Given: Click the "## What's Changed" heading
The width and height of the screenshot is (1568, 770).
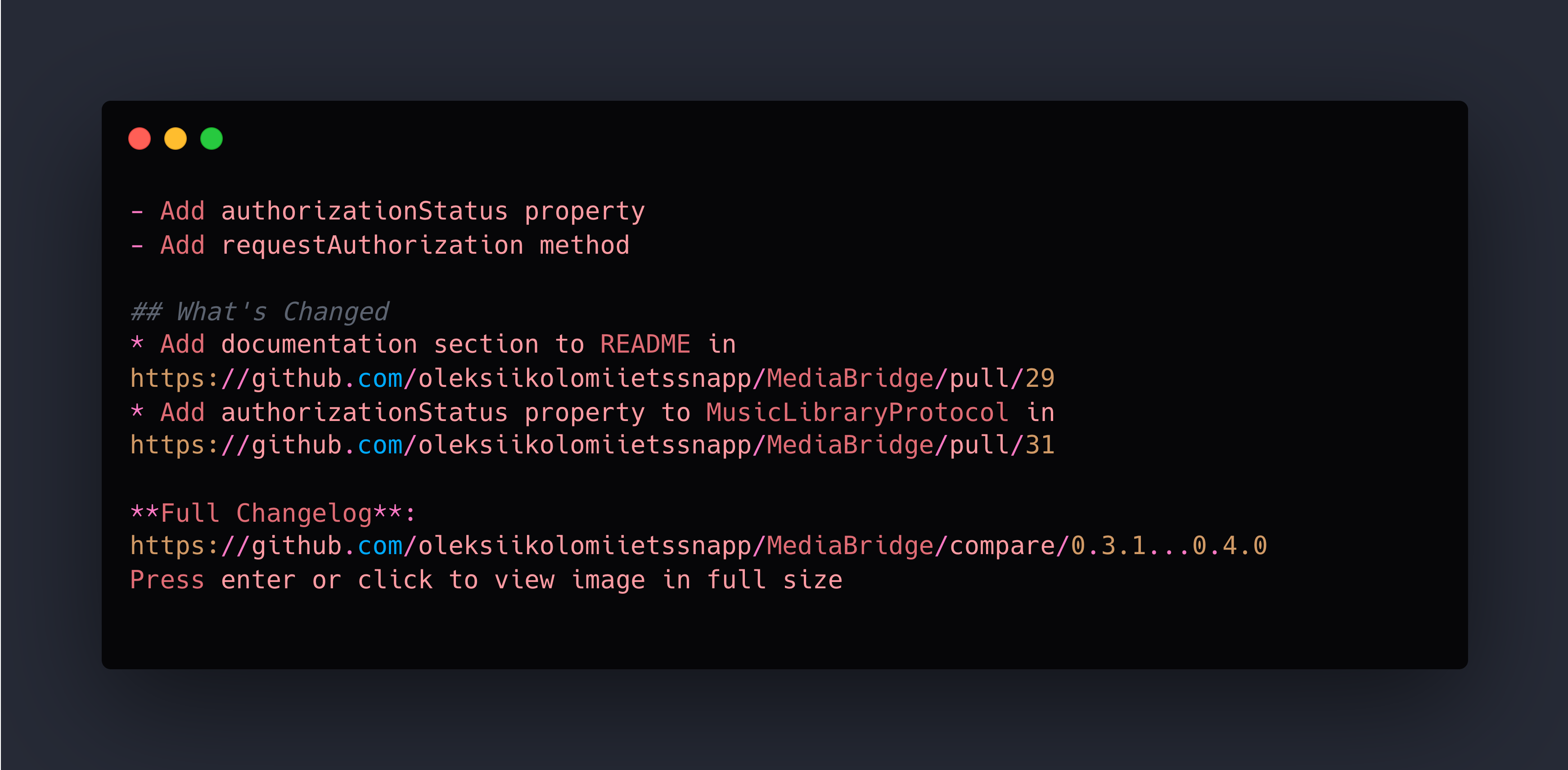Looking at the screenshot, I should [x=260, y=311].
